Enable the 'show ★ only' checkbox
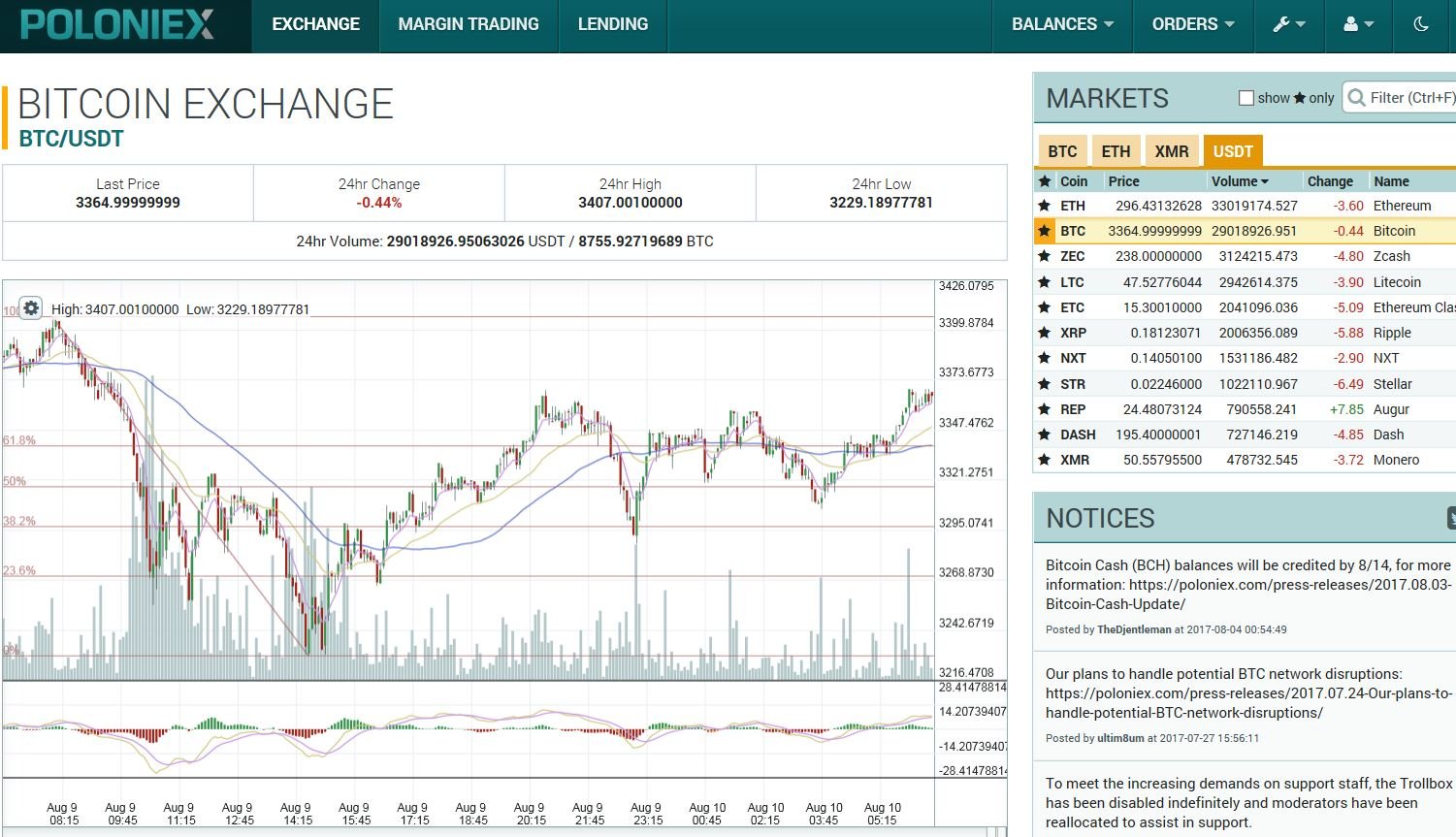This screenshot has height=837, width=1456. tap(1246, 97)
